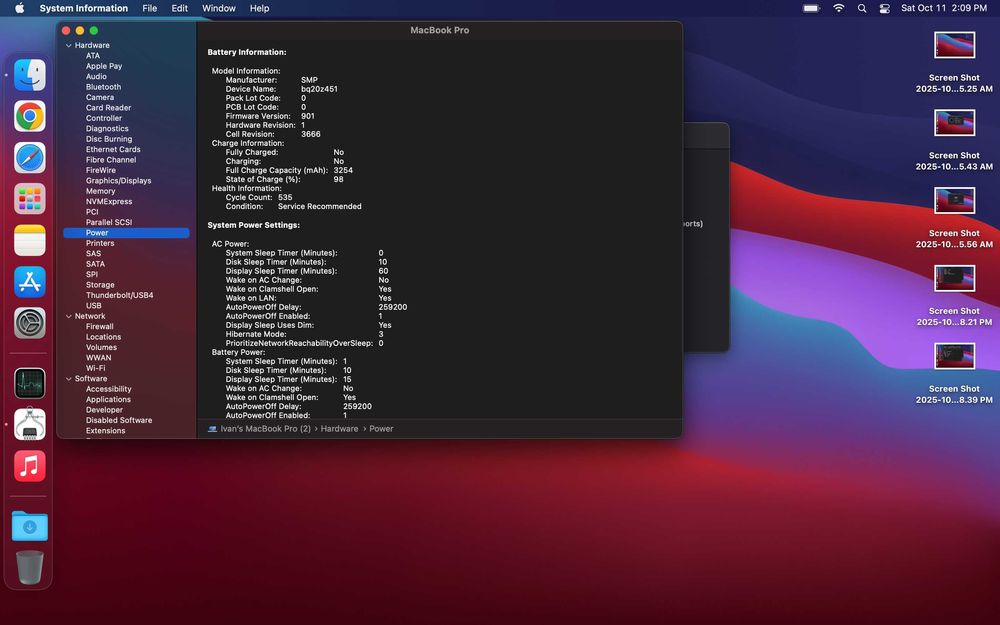This screenshot has height=625, width=1000.
Task: Open Activity Monitor in dock
Action: coord(30,383)
